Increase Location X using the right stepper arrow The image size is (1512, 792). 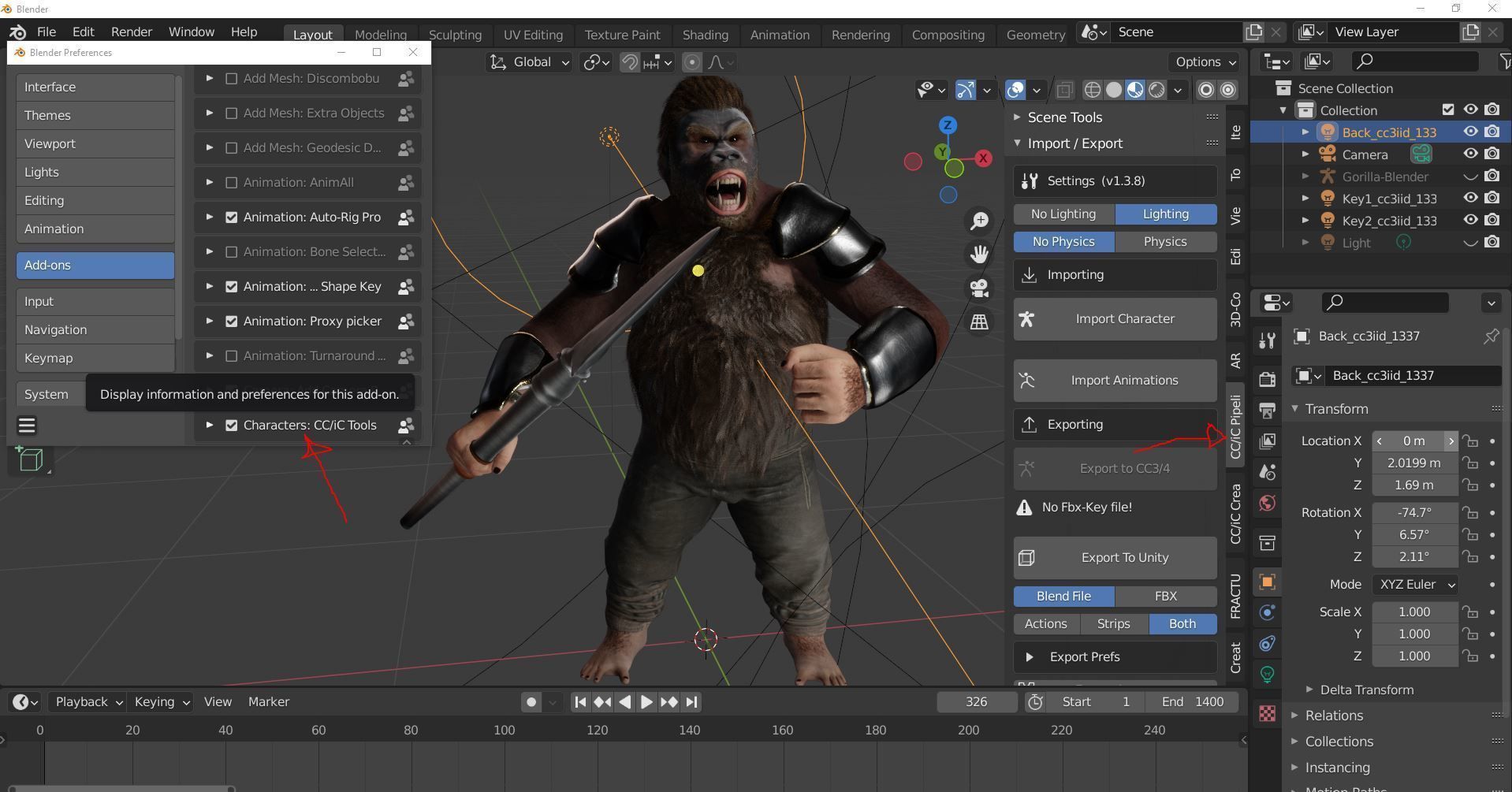click(1451, 441)
